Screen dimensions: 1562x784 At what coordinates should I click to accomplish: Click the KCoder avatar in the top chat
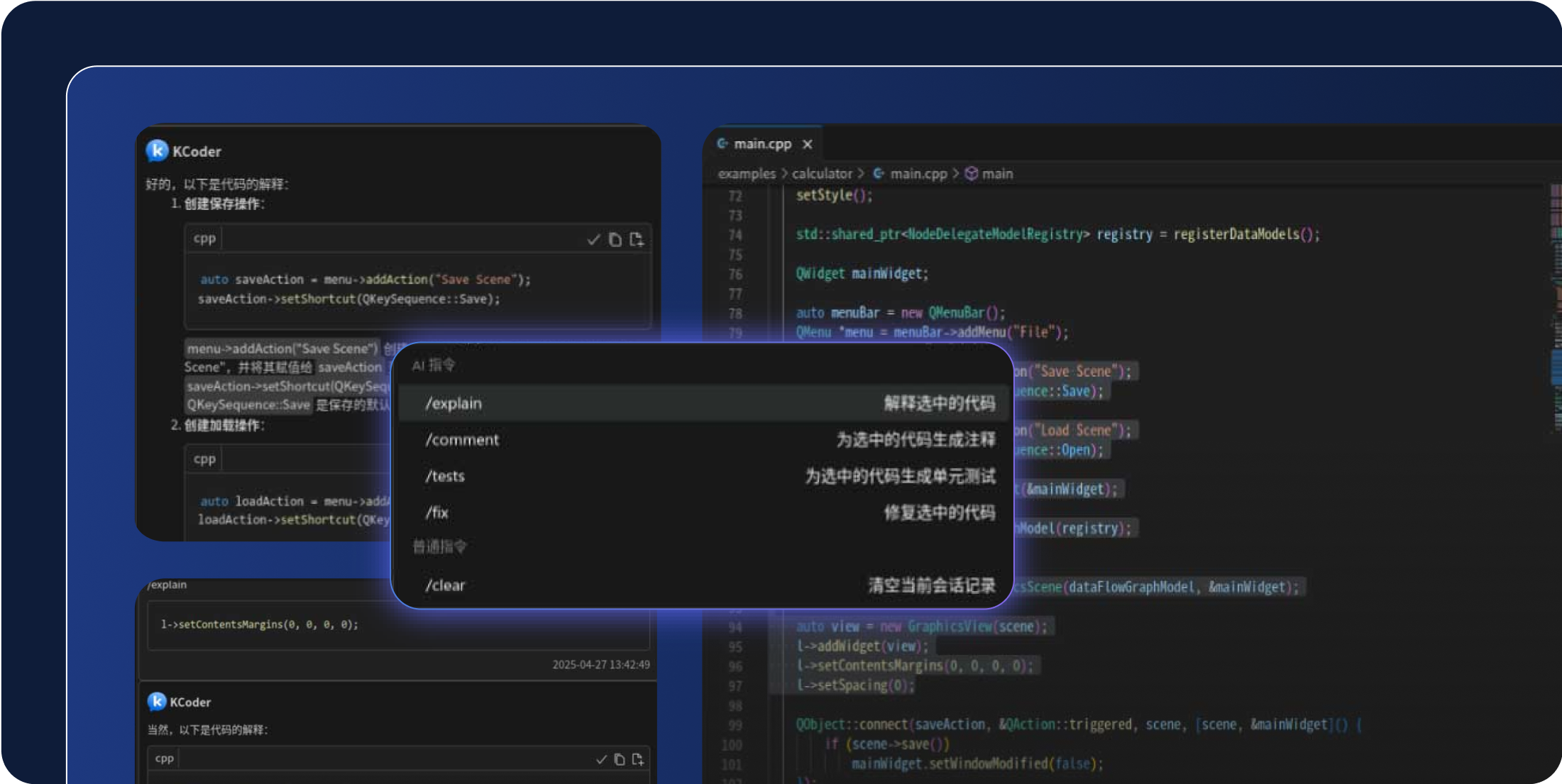pyautogui.click(x=157, y=151)
